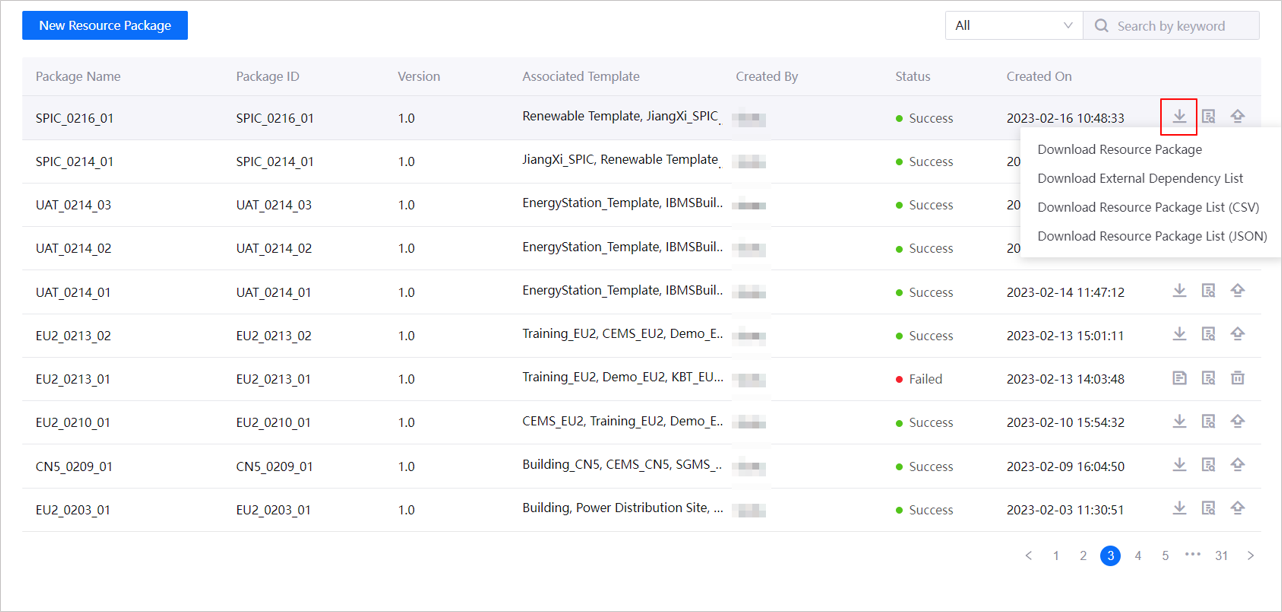This screenshot has height=612, width=1282.
Task: Click the publish icon for EU2_0203_01
Action: (1237, 508)
